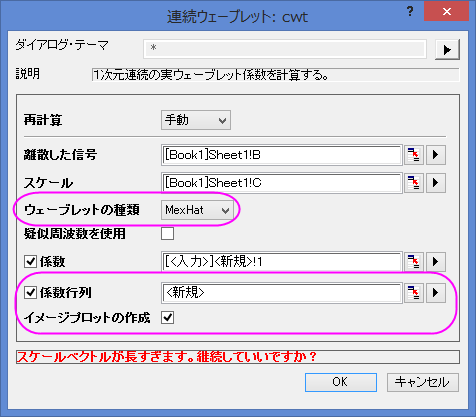
Task: Open arrow menu beside 係数 field
Action: point(436,262)
